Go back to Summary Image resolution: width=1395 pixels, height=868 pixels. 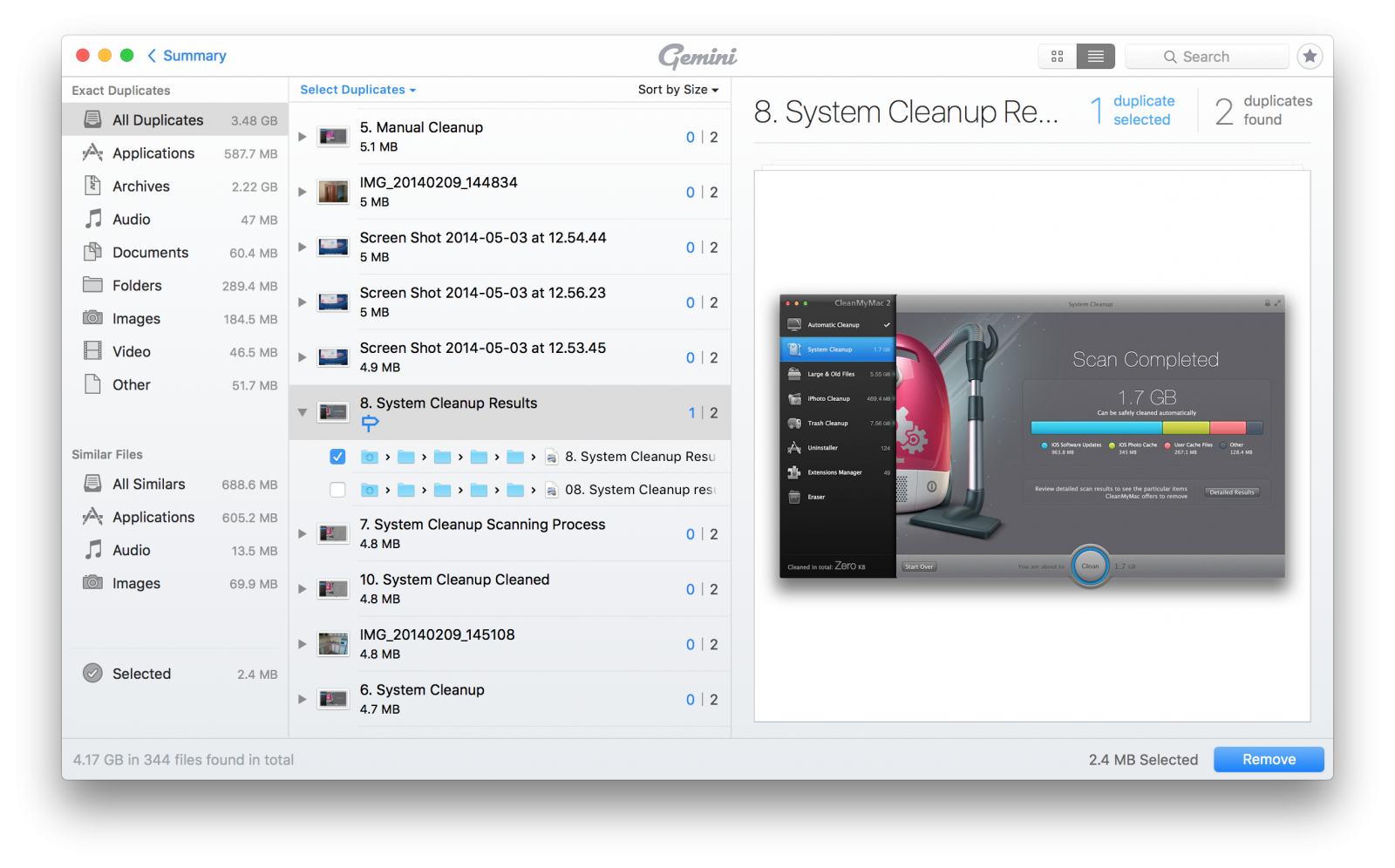(187, 56)
